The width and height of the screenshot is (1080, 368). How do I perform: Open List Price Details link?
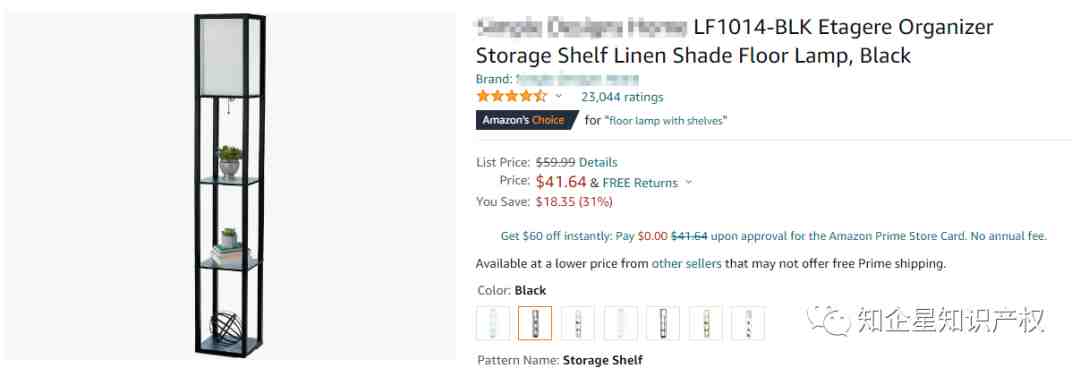click(x=598, y=163)
